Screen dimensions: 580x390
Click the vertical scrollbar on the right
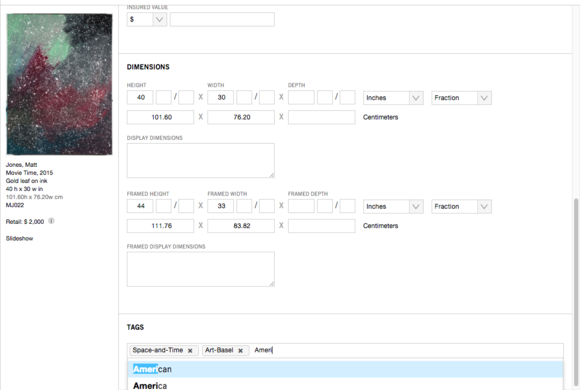(576, 292)
